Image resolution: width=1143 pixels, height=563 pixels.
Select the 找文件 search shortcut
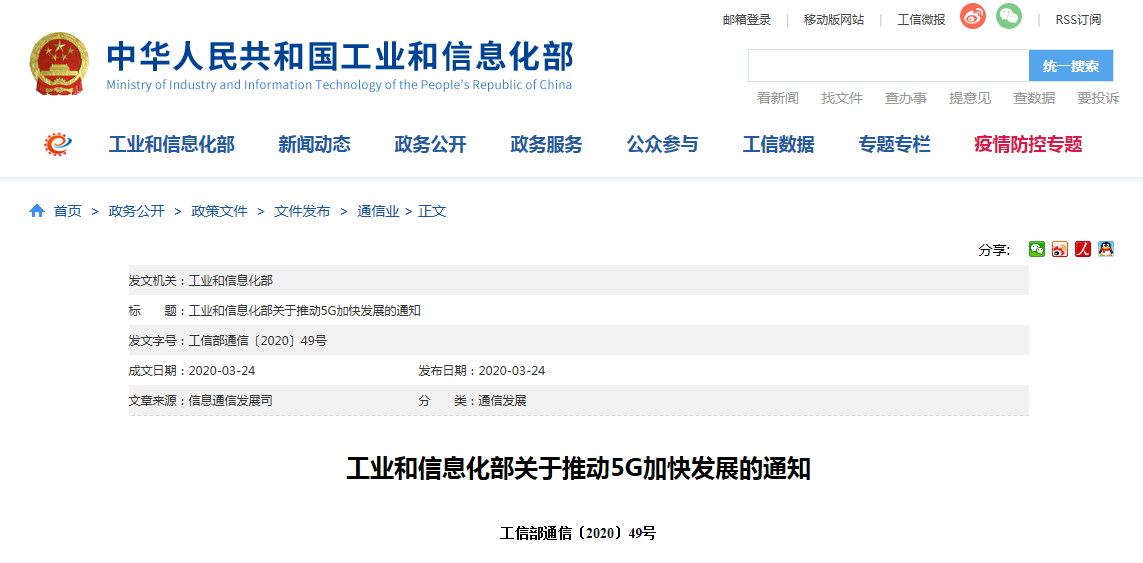[842, 98]
